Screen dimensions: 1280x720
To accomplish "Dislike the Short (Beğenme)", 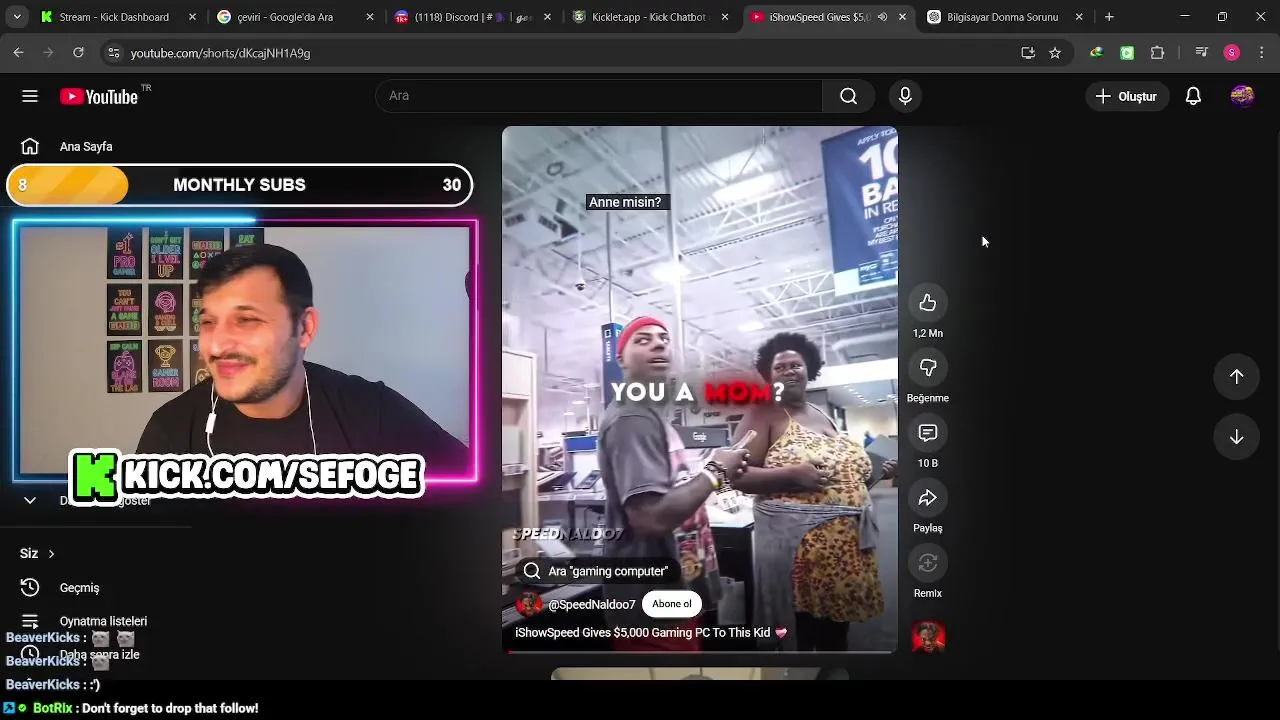I will coord(928,368).
